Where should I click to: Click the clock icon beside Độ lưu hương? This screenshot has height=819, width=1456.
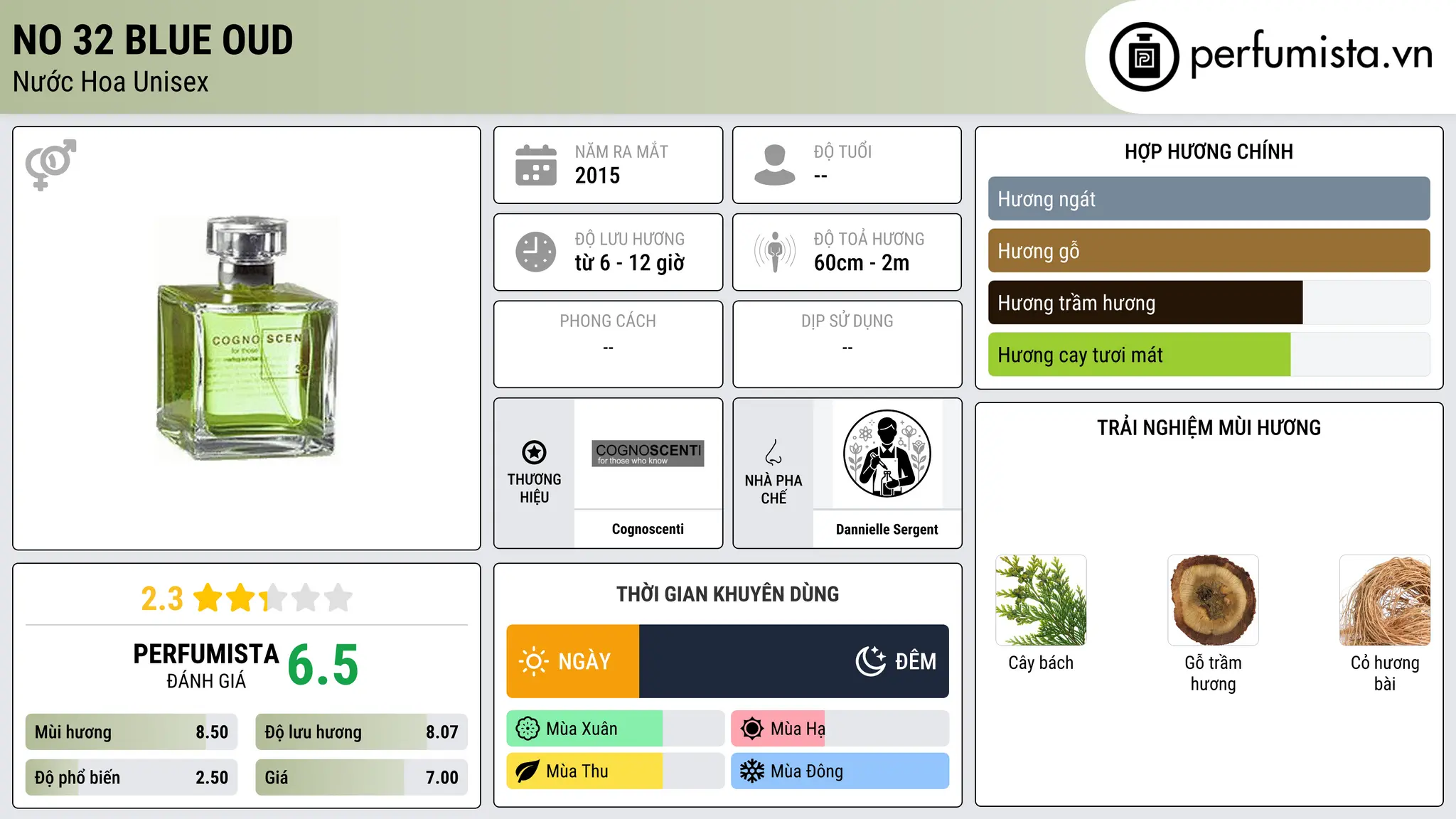tap(536, 252)
